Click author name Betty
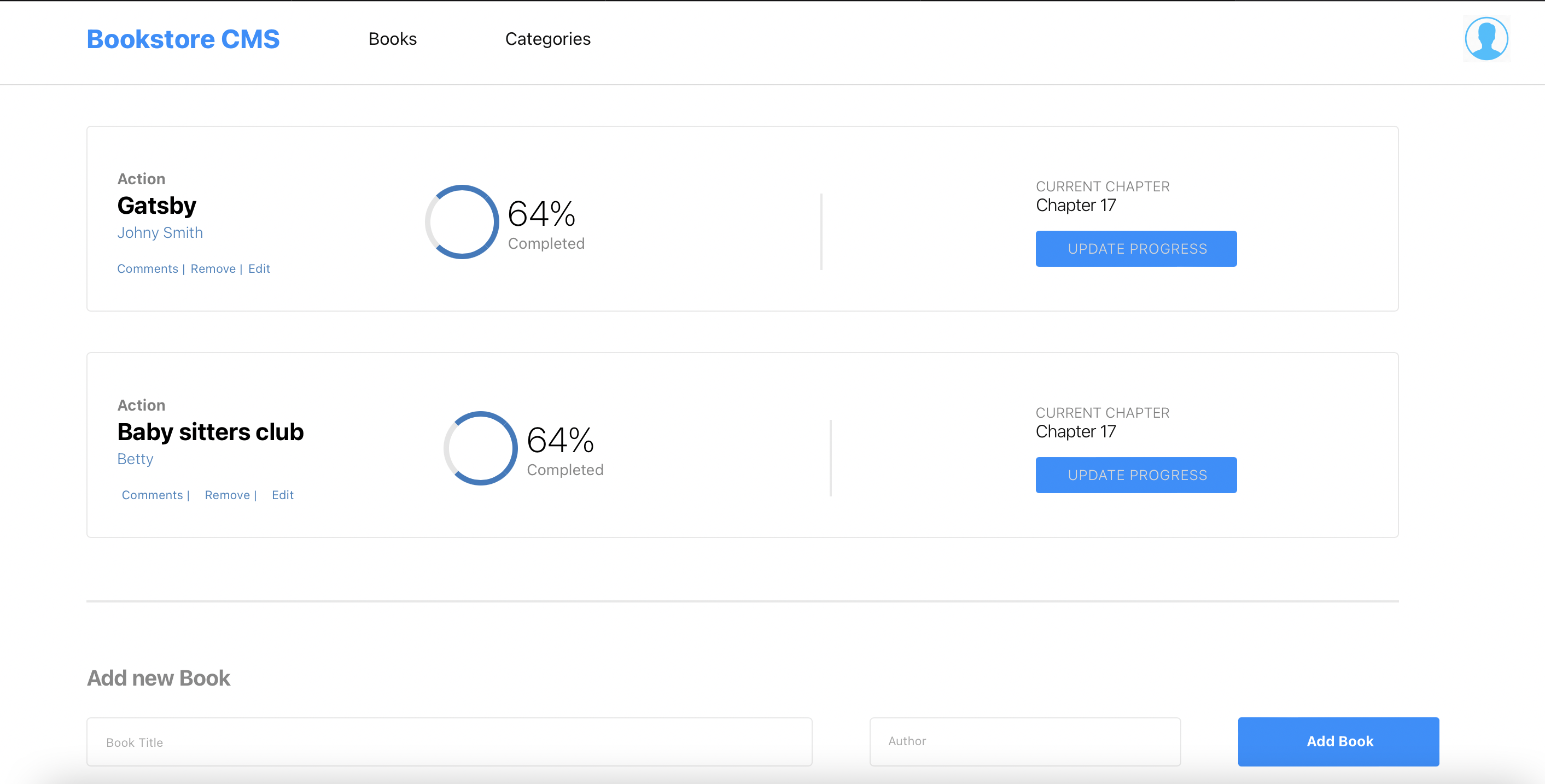The width and height of the screenshot is (1545, 784). point(136,459)
